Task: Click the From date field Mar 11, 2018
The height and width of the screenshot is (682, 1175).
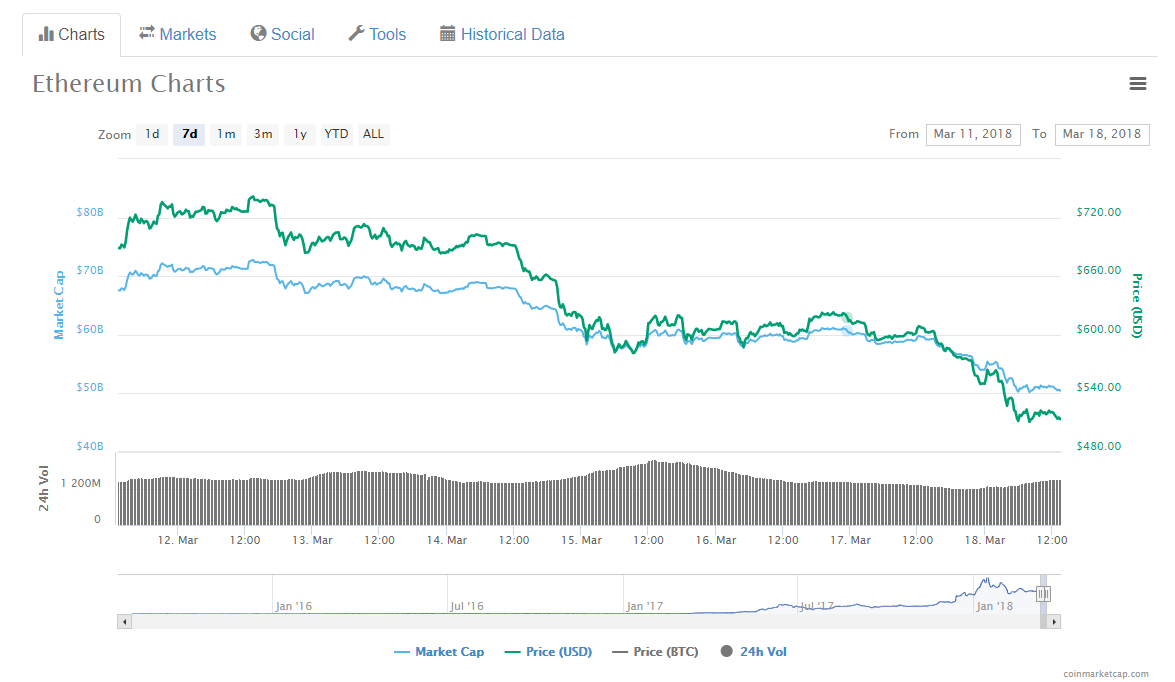Action: click(x=973, y=134)
